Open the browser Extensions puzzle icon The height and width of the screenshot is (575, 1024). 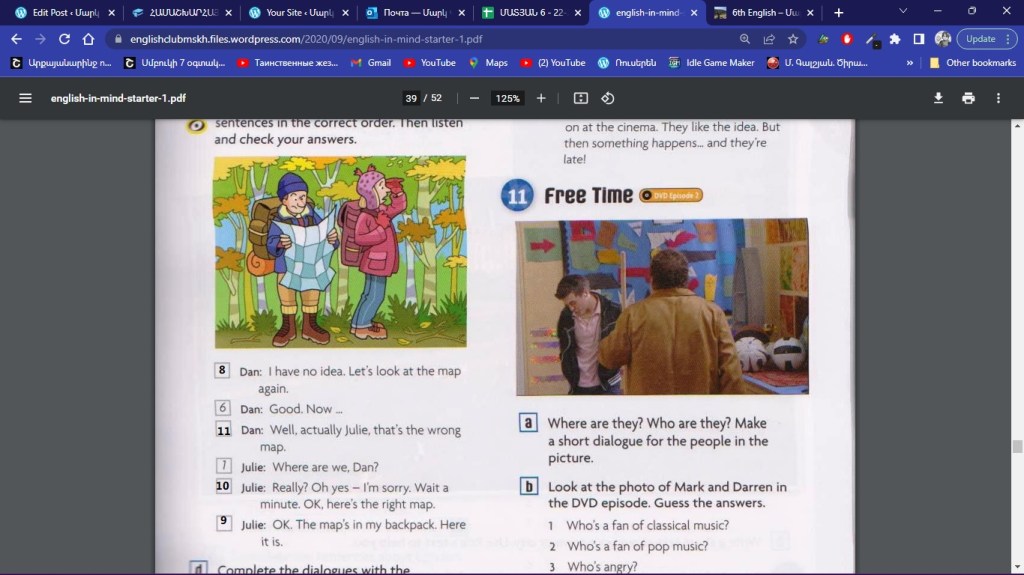(895, 39)
